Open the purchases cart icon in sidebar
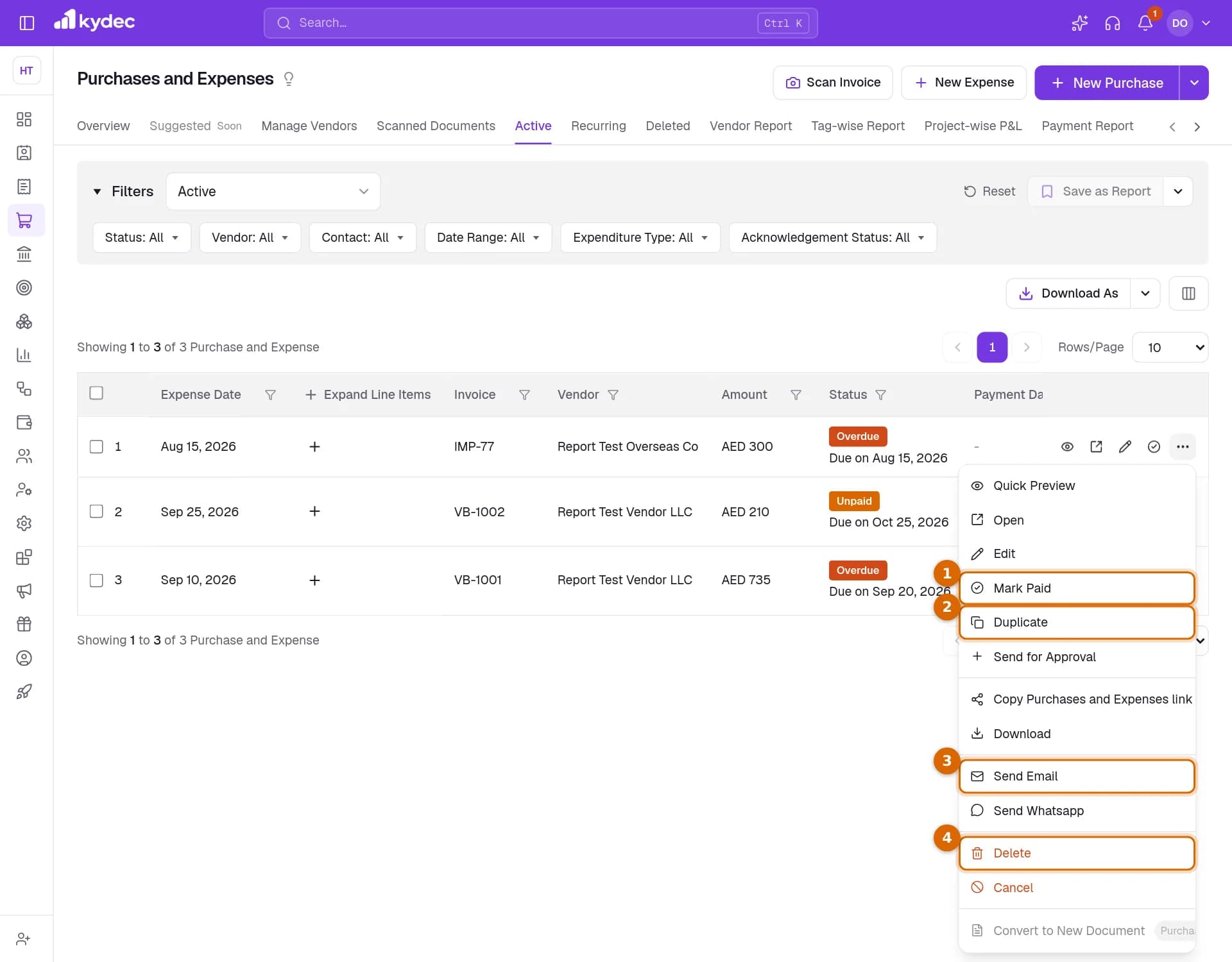This screenshot has height=962, width=1232. (x=24, y=220)
